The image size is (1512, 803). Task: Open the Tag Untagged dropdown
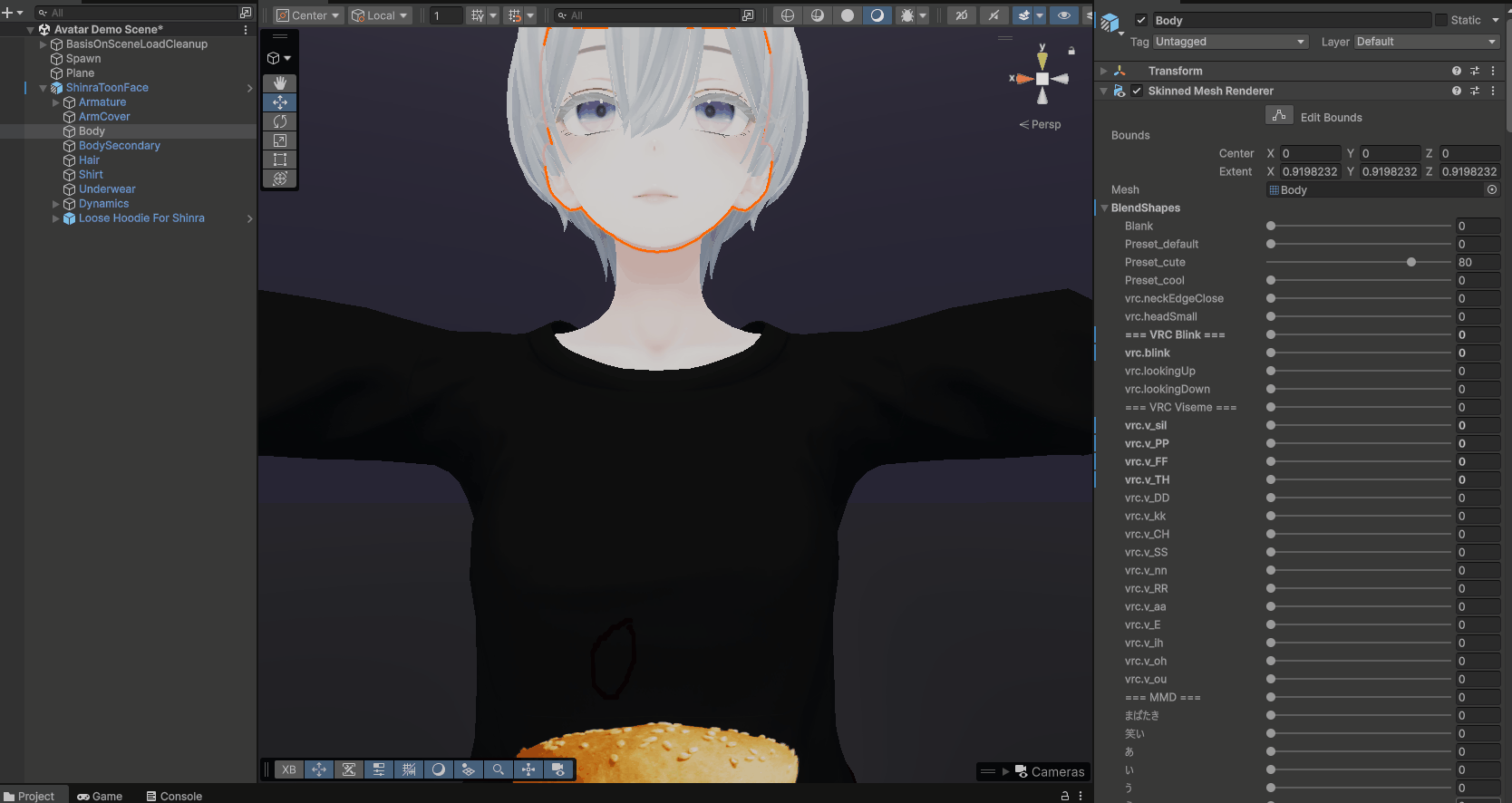coord(1231,42)
